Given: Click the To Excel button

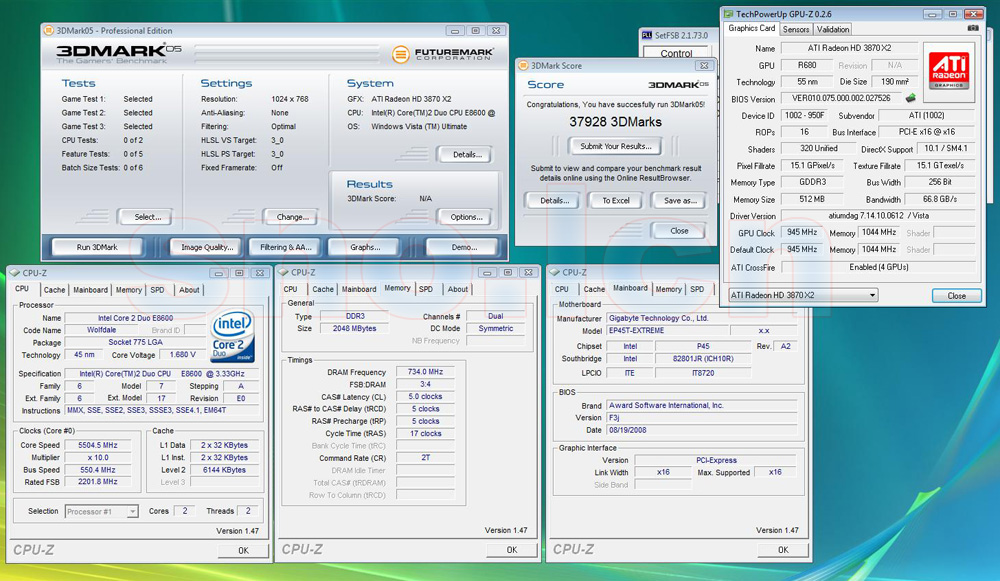Looking at the screenshot, I should [615, 201].
